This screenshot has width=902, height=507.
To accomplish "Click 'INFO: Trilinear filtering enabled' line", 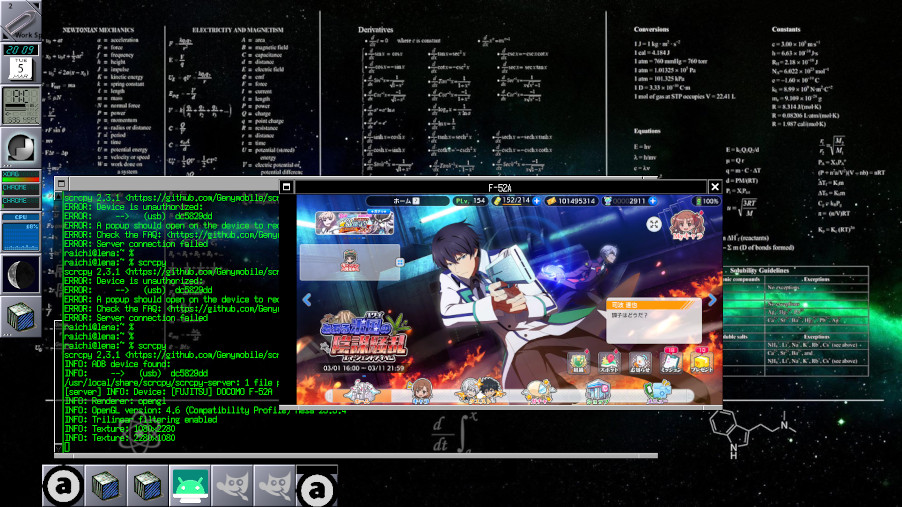I will [x=140, y=419].
